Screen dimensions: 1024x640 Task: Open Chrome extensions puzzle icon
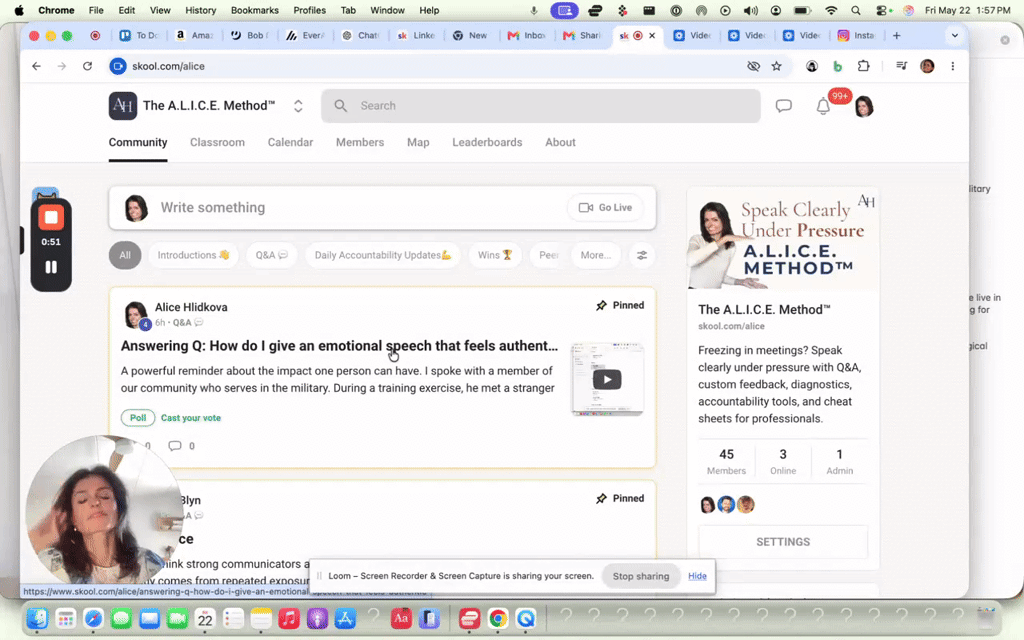tap(863, 66)
